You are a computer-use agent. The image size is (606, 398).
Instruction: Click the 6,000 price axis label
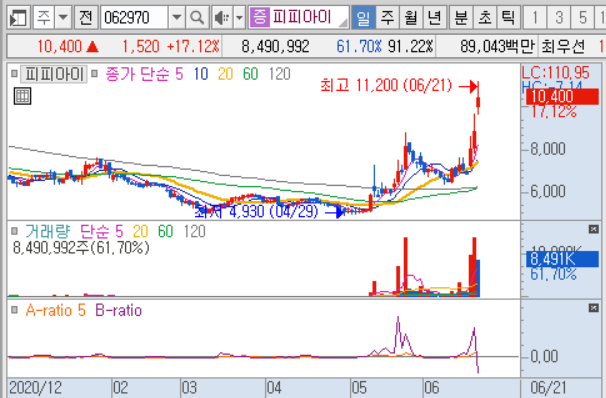(x=547, y=191)
